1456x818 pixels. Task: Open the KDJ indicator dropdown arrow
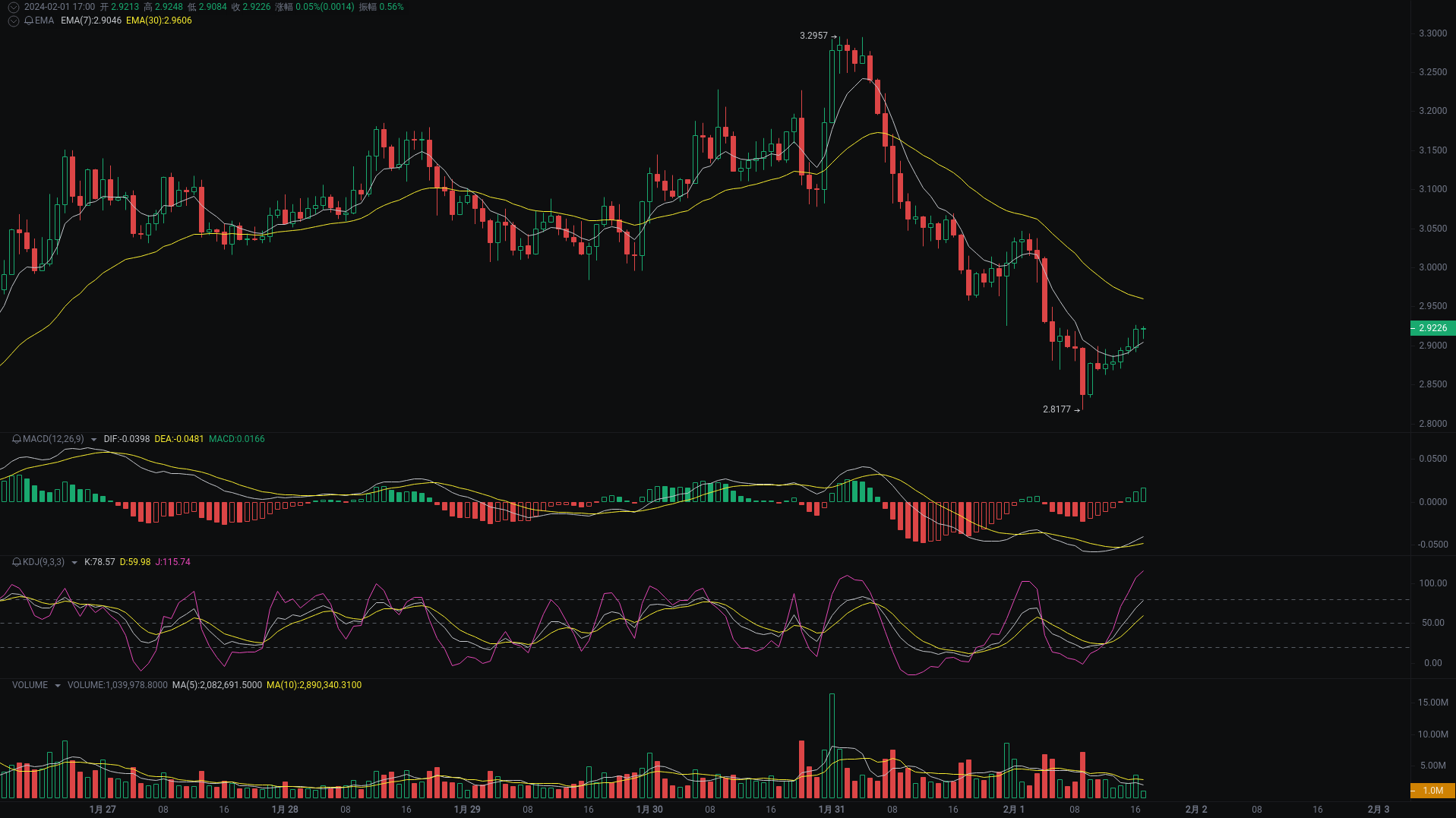pos(74,562)
